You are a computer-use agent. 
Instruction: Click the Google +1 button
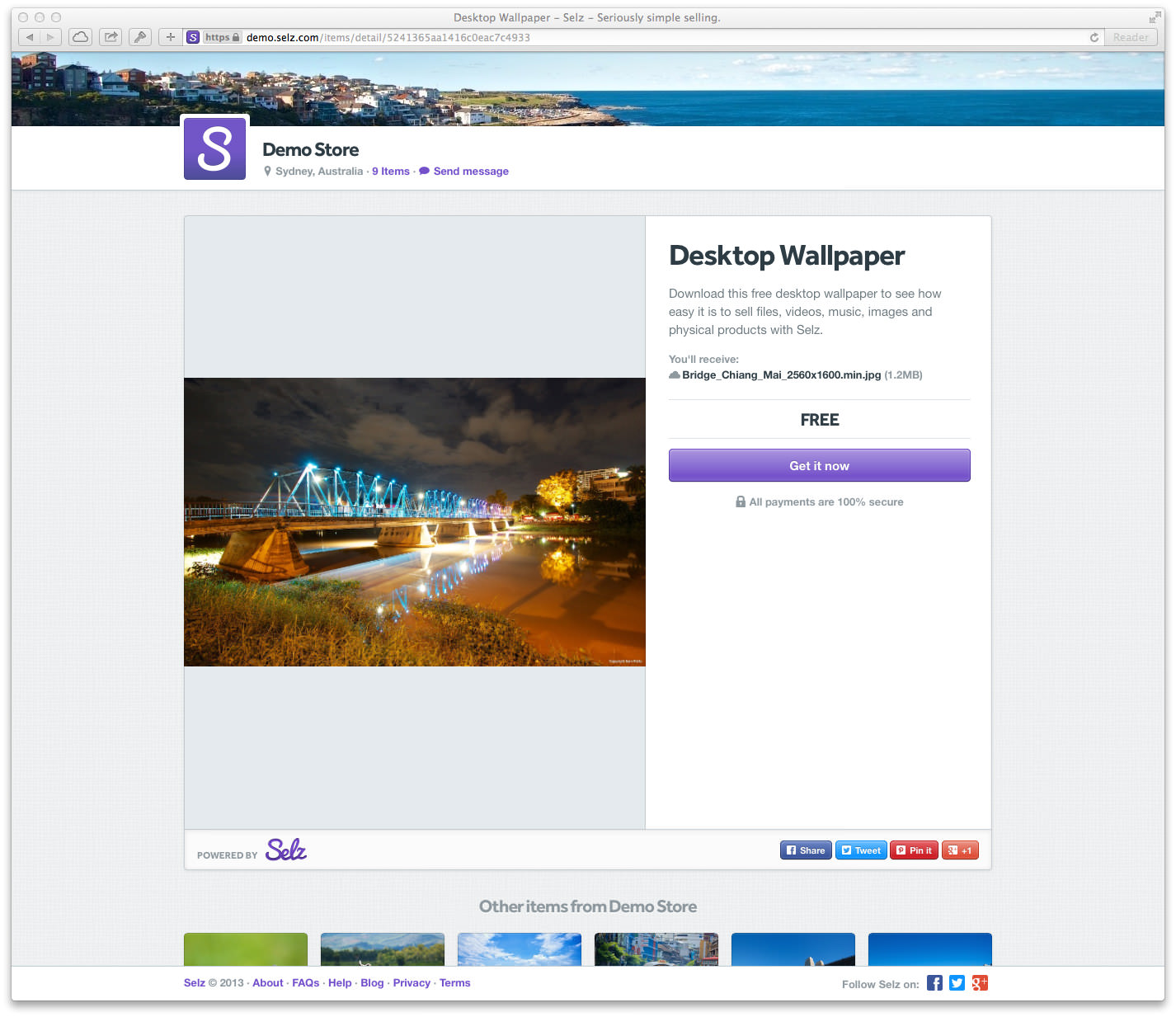point(960,850)
